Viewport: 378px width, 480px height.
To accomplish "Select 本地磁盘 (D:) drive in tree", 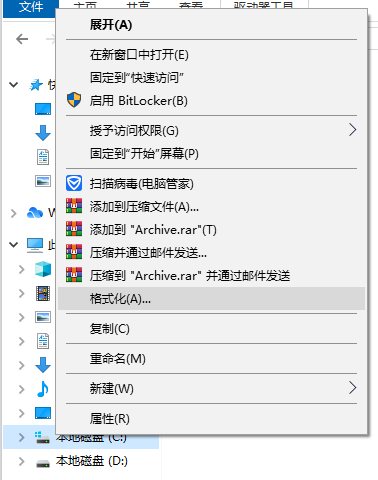I will tap(91, 461).
